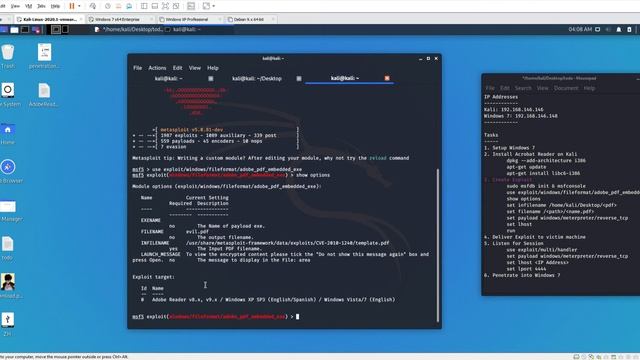This screenshot has width=640, height=360.
Task: Open the terminal File menu
Action: point(138,68)
